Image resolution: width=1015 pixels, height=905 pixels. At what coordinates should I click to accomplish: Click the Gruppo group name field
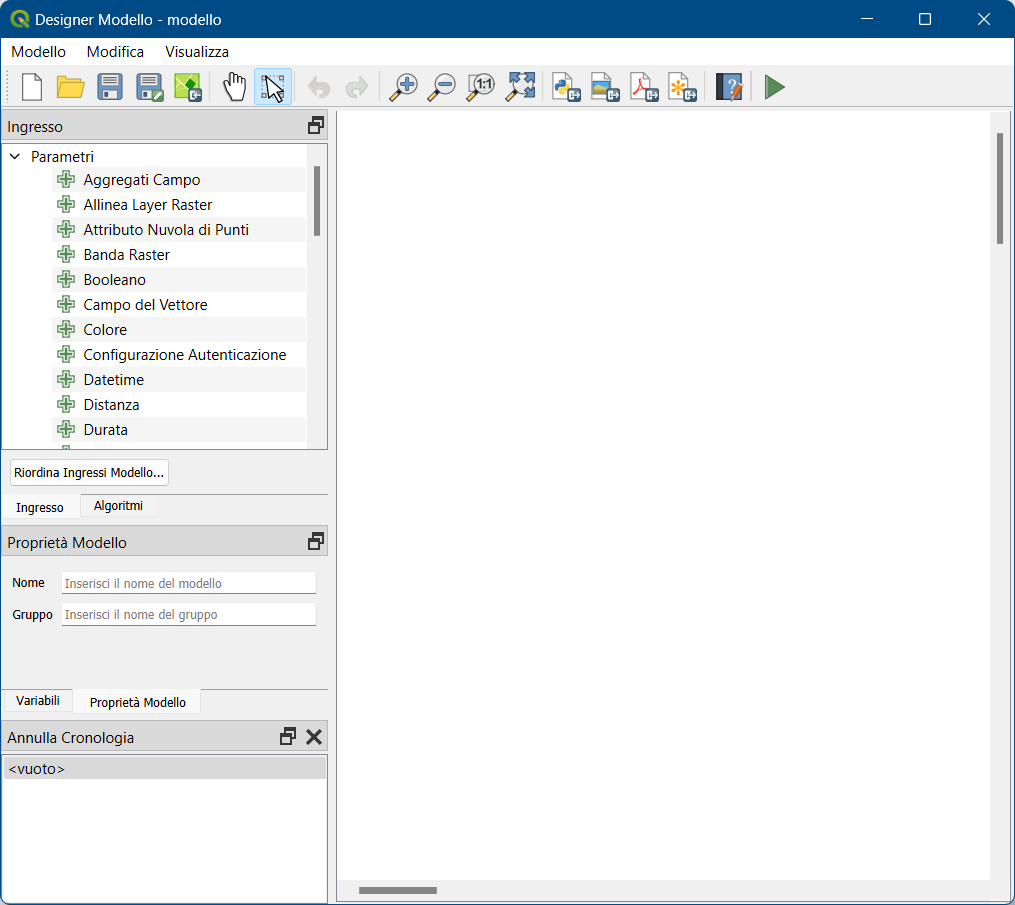(188, 614)
